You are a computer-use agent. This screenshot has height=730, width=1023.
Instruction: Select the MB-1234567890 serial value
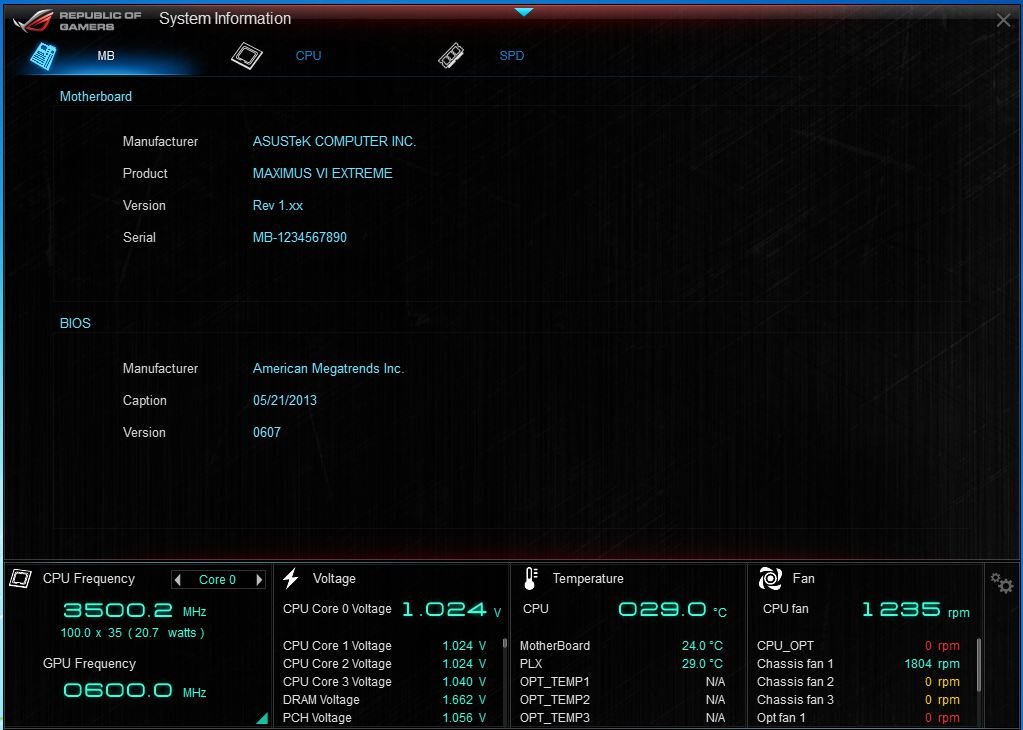pos(299,237)
